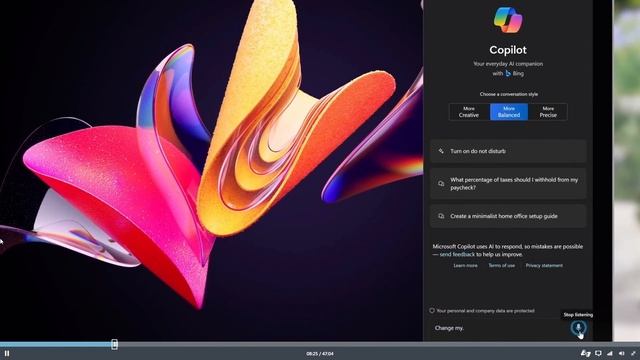
Task: Click the "Choose a conversation style" label
Action: [x=509, y=94]
